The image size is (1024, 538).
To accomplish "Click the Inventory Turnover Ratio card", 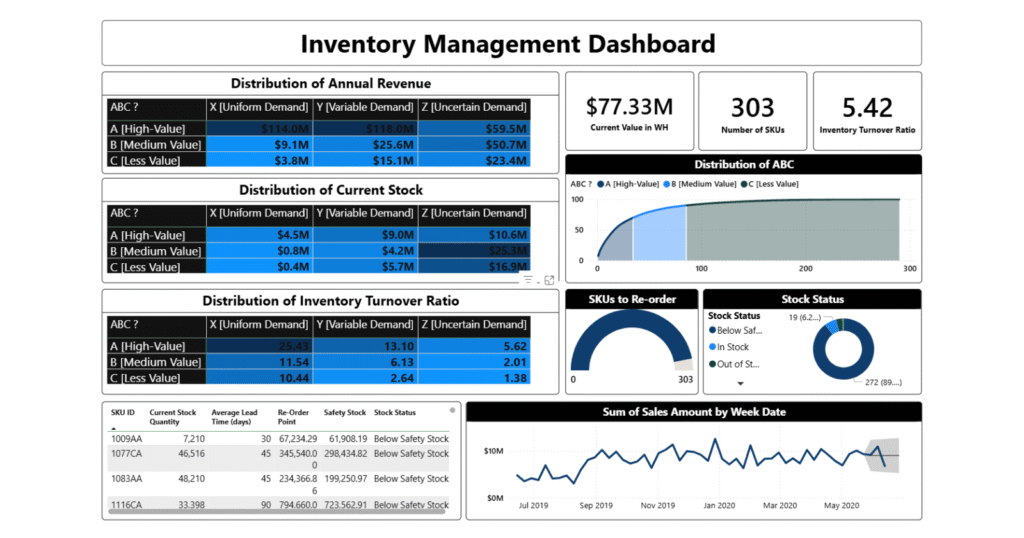I will coord(866,112).
